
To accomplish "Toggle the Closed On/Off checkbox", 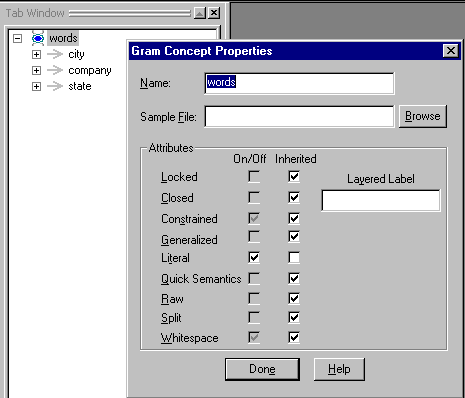I will pyautogui.click(x=254, y=197).
